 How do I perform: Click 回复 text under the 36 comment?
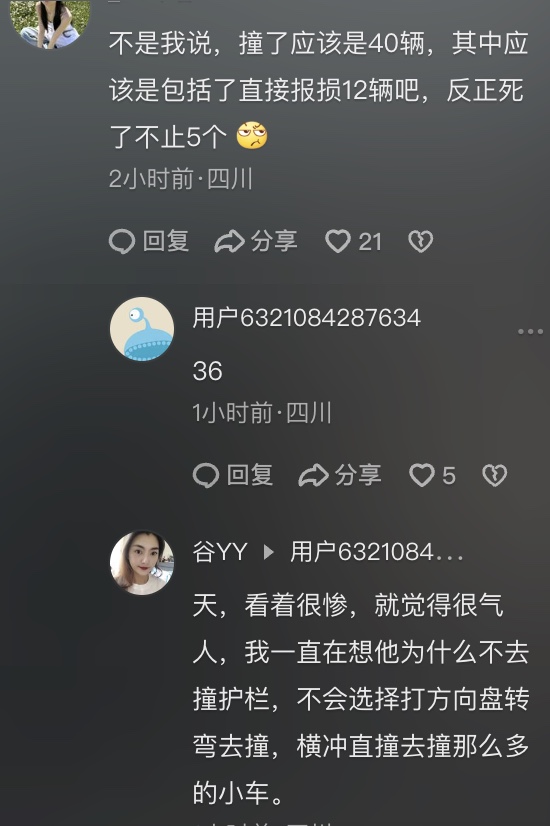(x=250, y=475)
